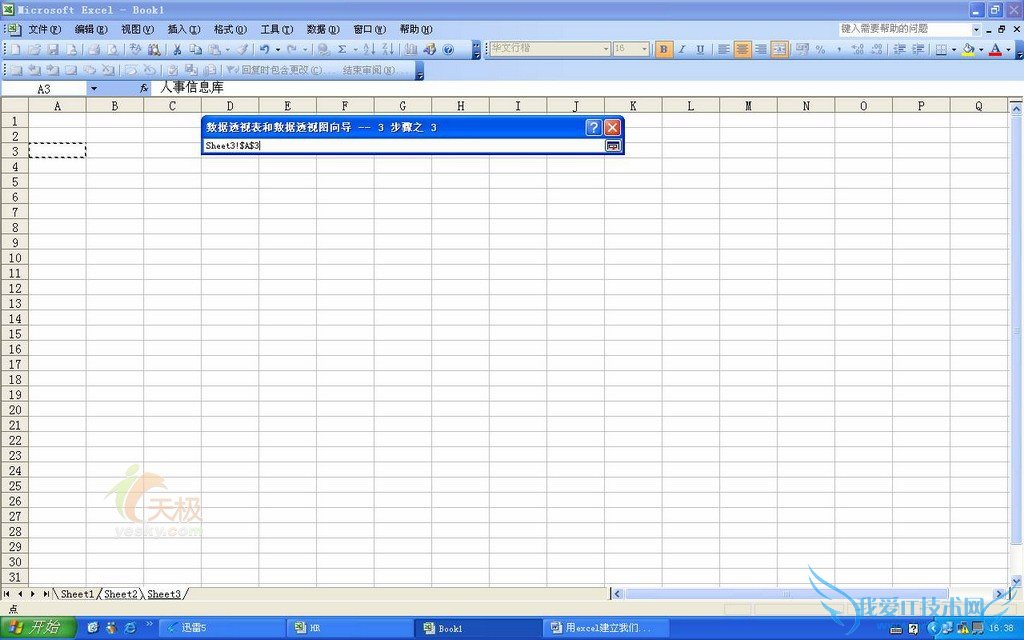Image resolution: width=1024 pixels, height=640 pixels.
Task: Apply the yellow Fill Color bucket
Action: (968, 50)
